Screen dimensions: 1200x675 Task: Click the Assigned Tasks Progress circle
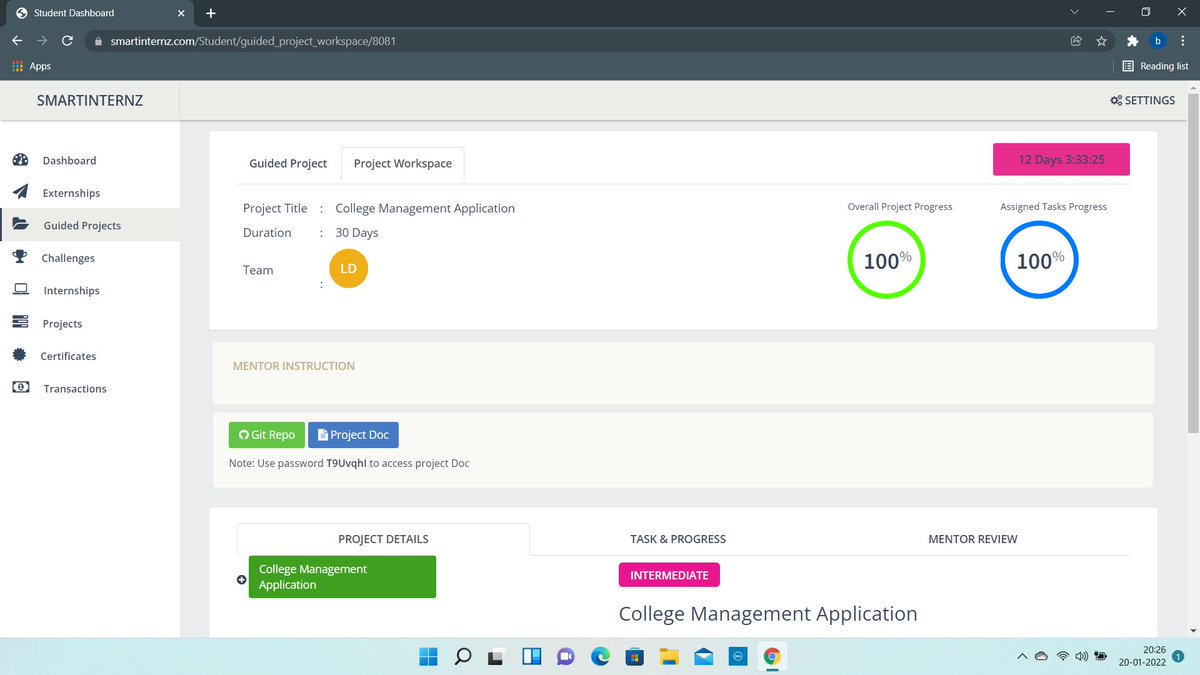pyautogui.click(x=1040, y=260)
